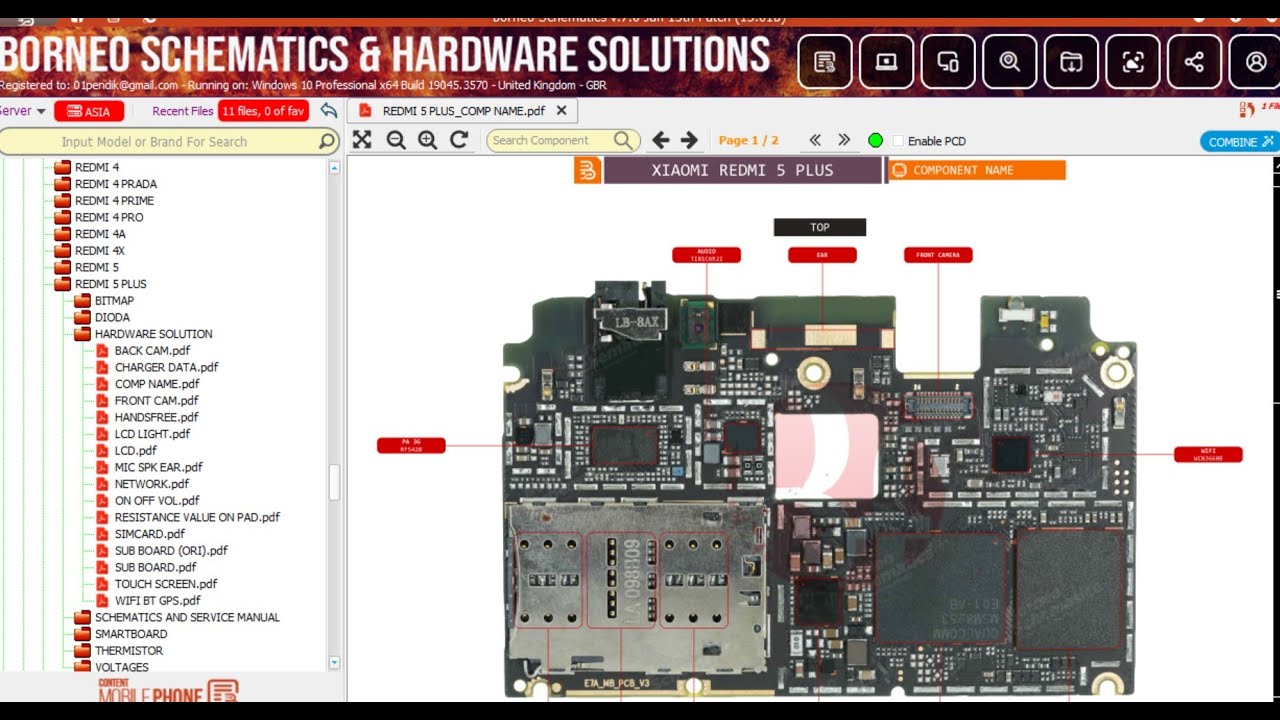1280x720 pixels.
Task: Collapse the HARDWARE SOLUTION folder
Action: click(x=82, y=334)
